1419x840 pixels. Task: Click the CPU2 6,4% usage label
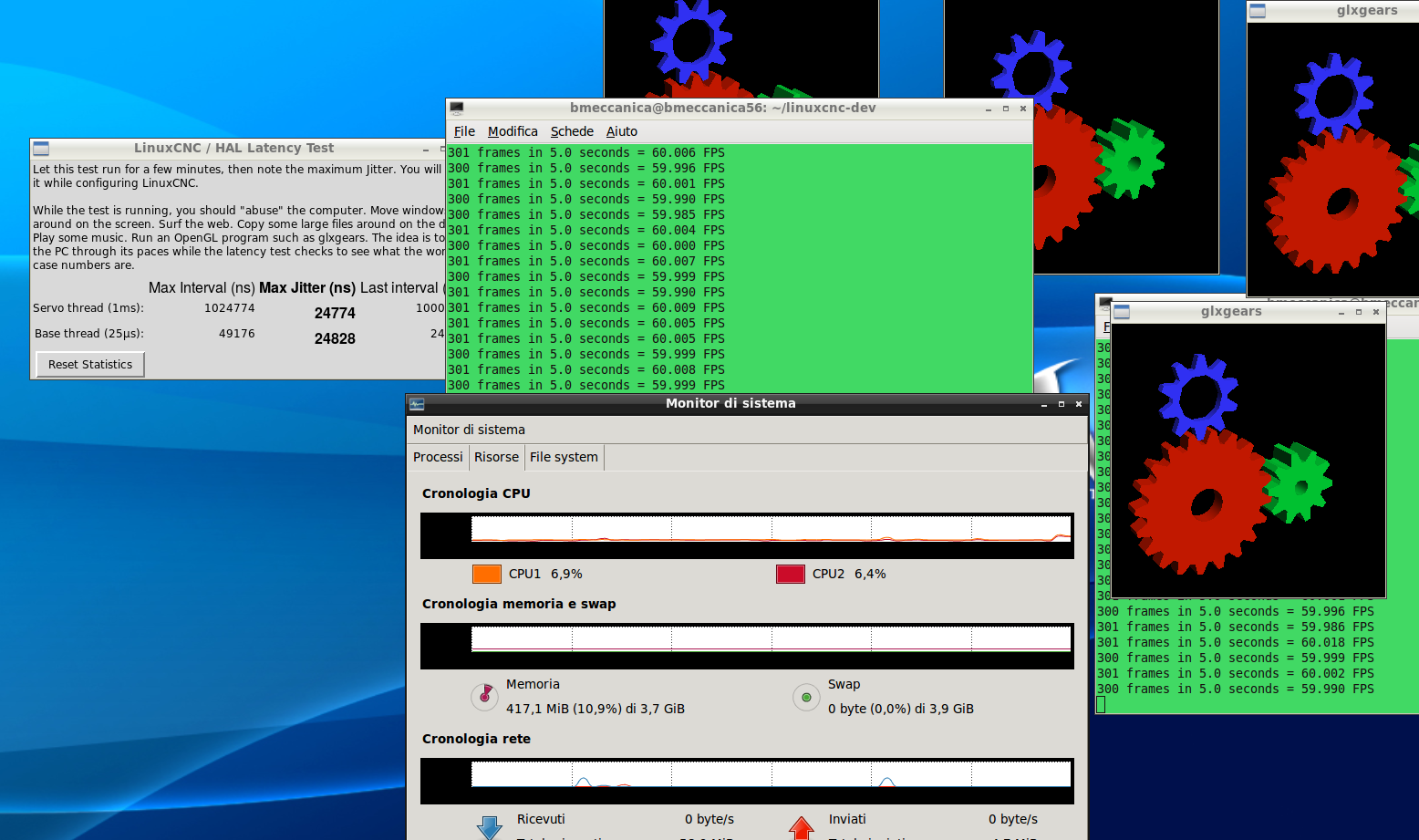[x=849, y=574]
